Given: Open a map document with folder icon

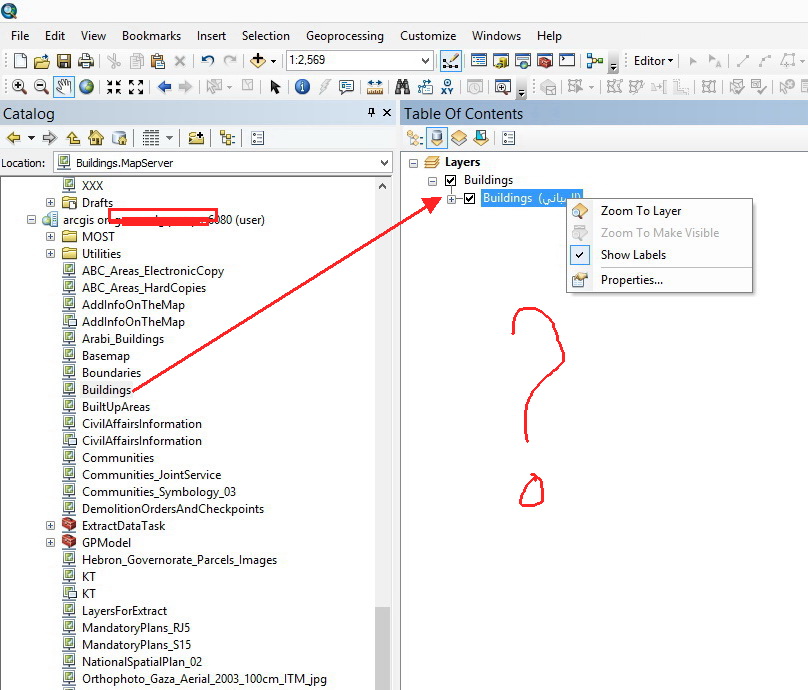Looking at the screenshot, I should pos(42,61).
